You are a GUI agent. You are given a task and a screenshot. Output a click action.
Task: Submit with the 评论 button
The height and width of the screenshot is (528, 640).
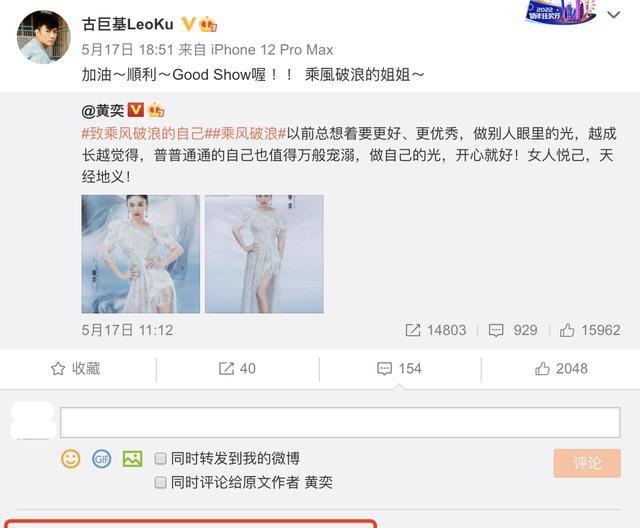(587, 463)
